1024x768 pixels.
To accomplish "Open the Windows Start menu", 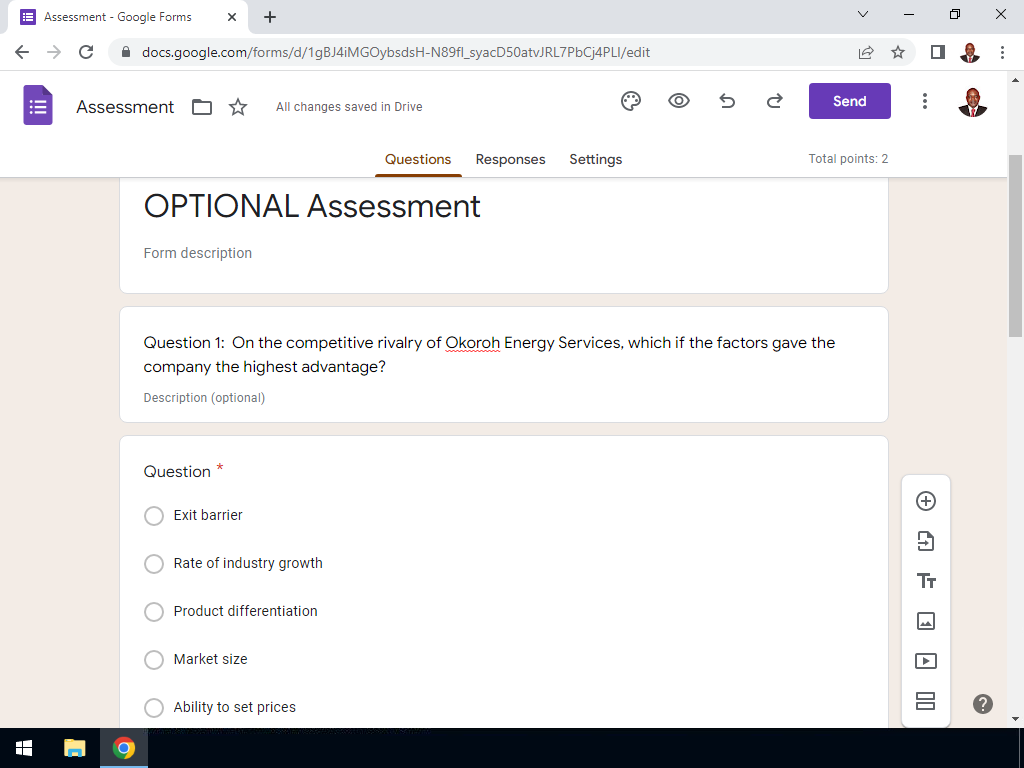I will 24,748.
